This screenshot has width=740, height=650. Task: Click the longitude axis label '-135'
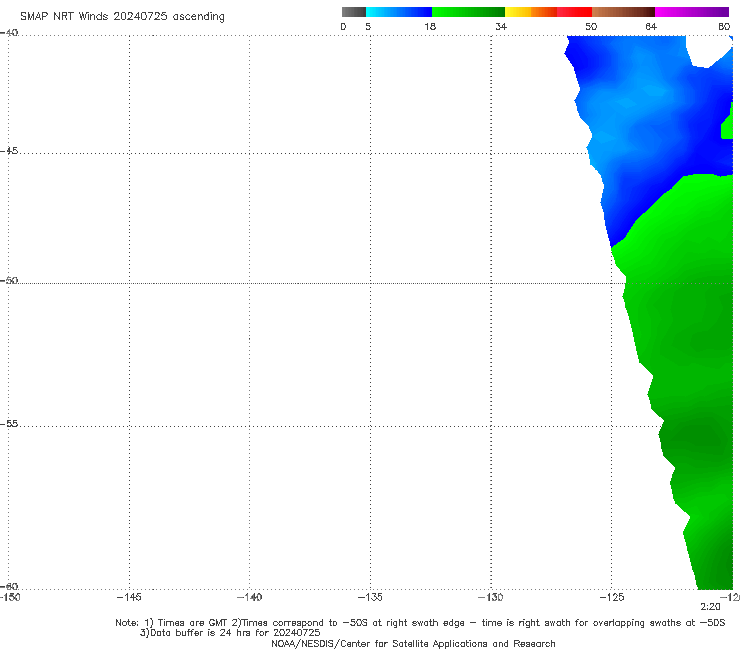[370, 597]
